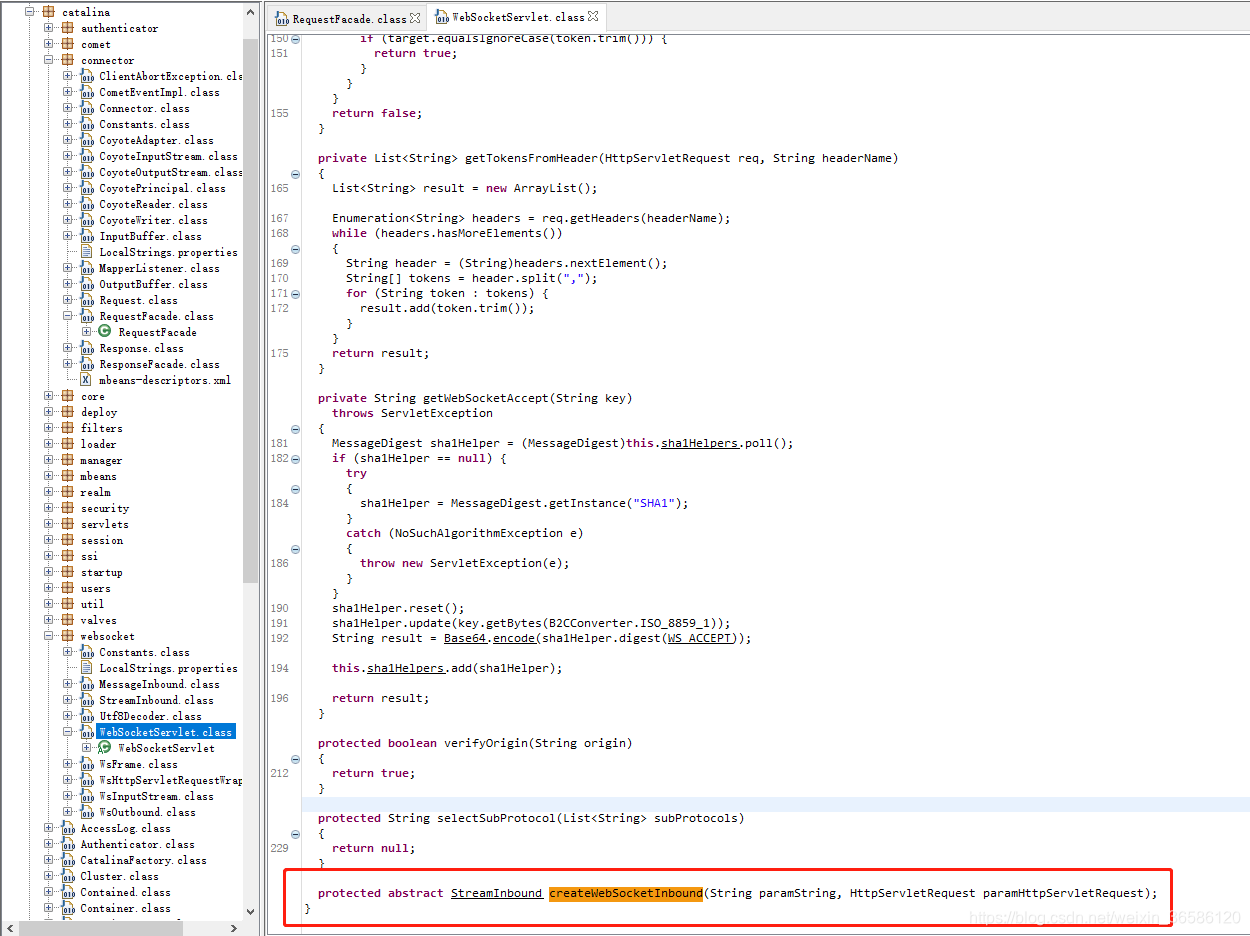Viewport: 1250px width, 936px height.
Task: Collapse the selectSubProtocol method fold
Action: [295, 833]
